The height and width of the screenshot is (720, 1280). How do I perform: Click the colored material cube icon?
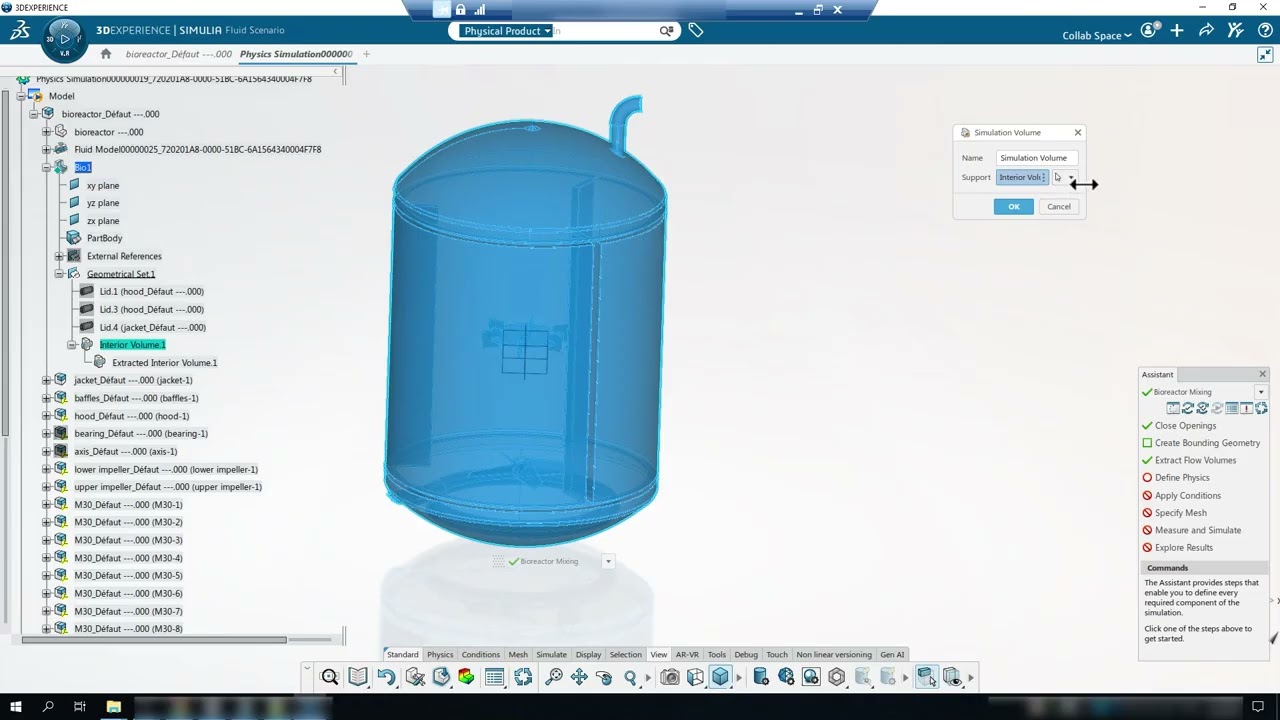466,677
